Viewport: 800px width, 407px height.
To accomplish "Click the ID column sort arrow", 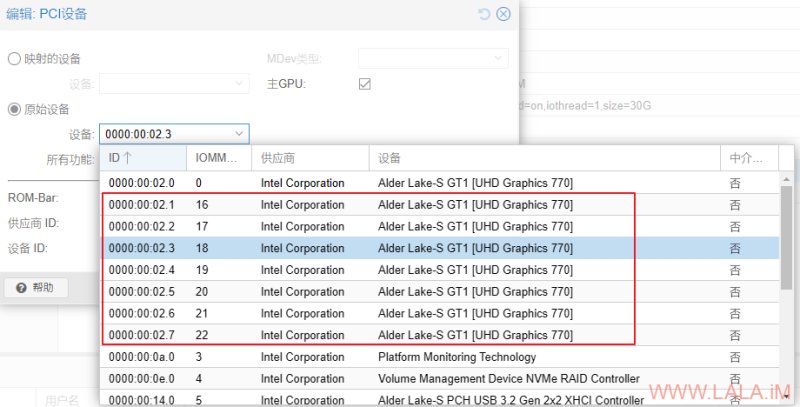I will (x=127, y=158).
